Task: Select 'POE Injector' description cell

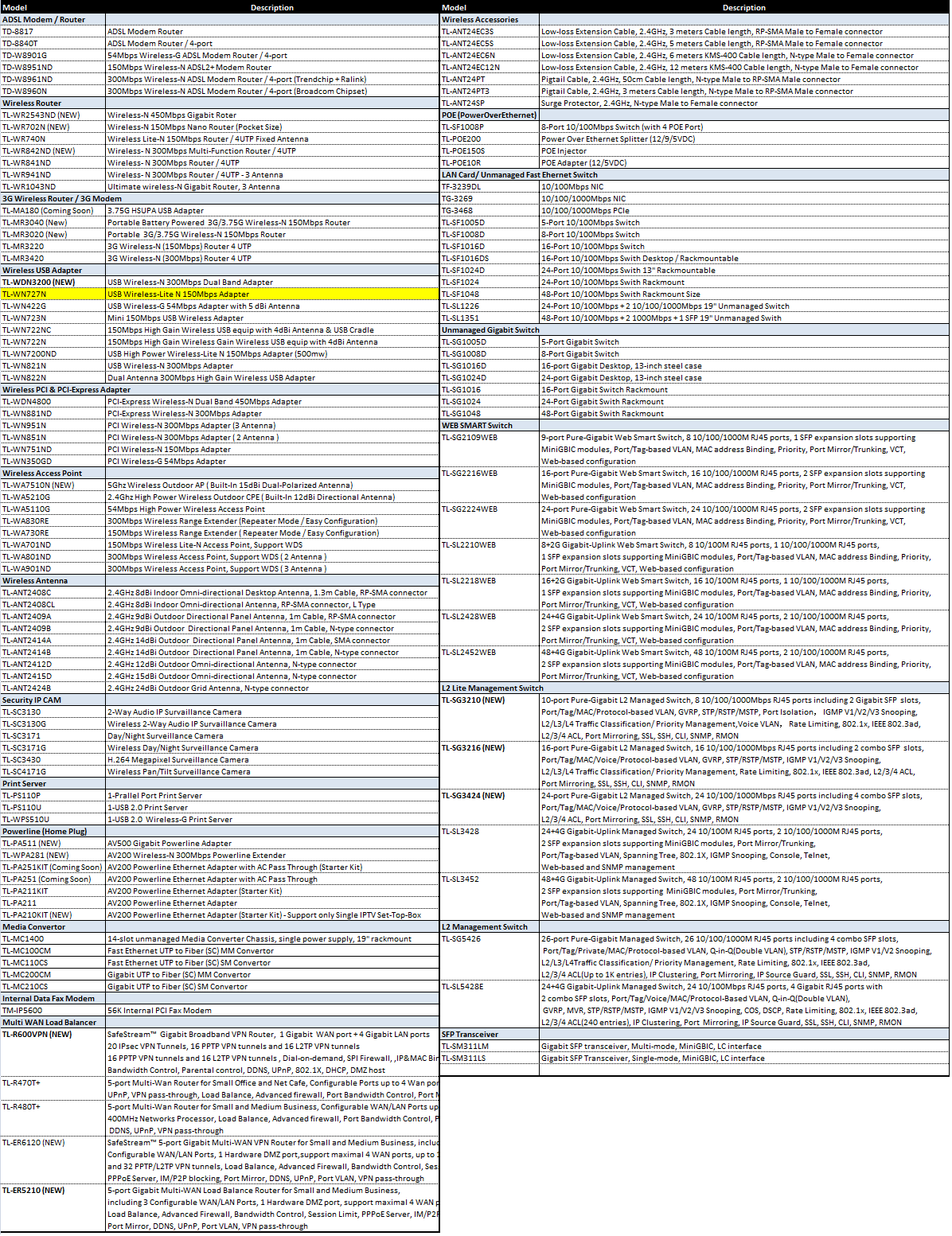Action: (x=744, y=151)
